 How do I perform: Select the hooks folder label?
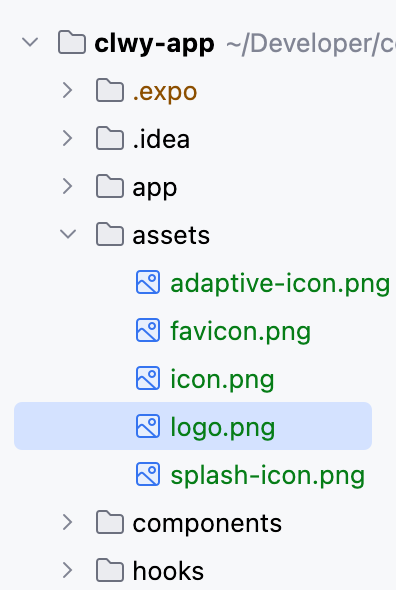coord(168,570)
